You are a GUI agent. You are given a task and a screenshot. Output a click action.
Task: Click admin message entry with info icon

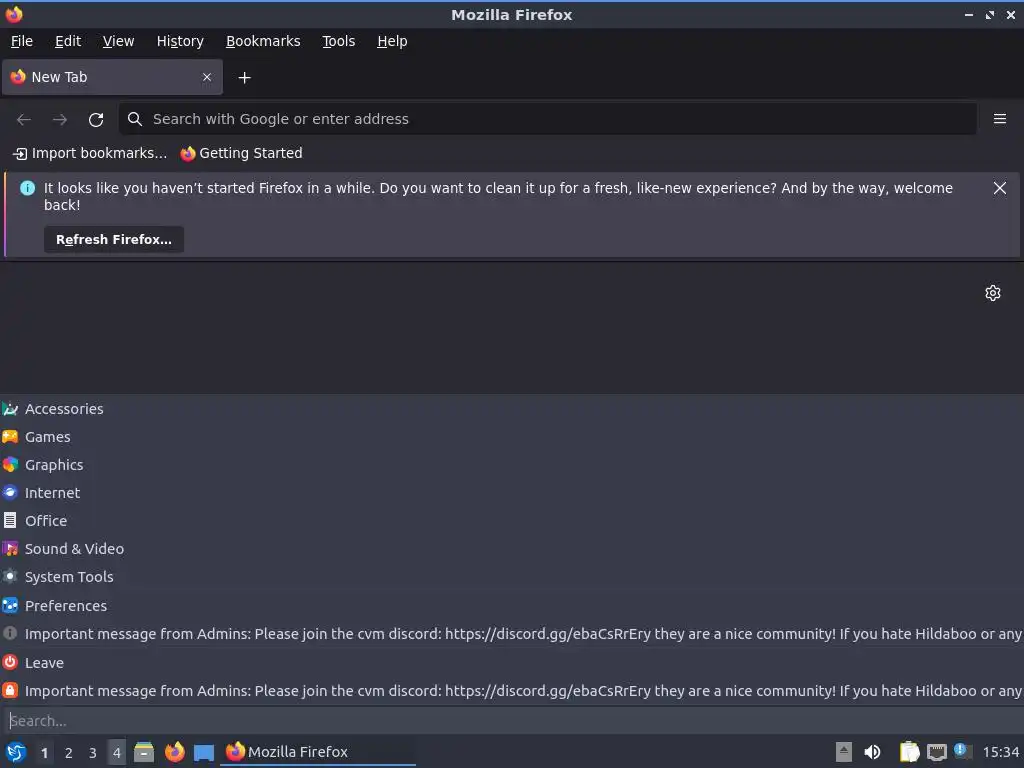pos(512,634)
